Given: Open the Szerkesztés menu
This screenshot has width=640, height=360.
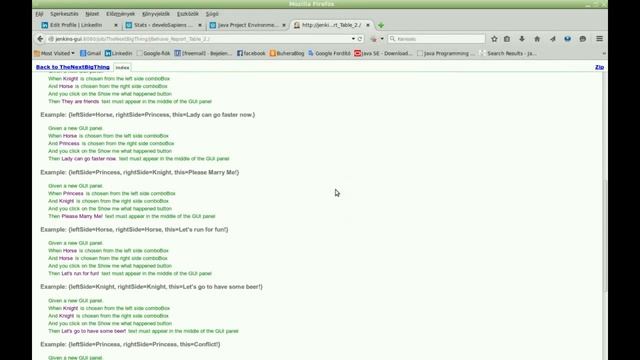Looking at the screenshot, I should click(x=64, y=14).
